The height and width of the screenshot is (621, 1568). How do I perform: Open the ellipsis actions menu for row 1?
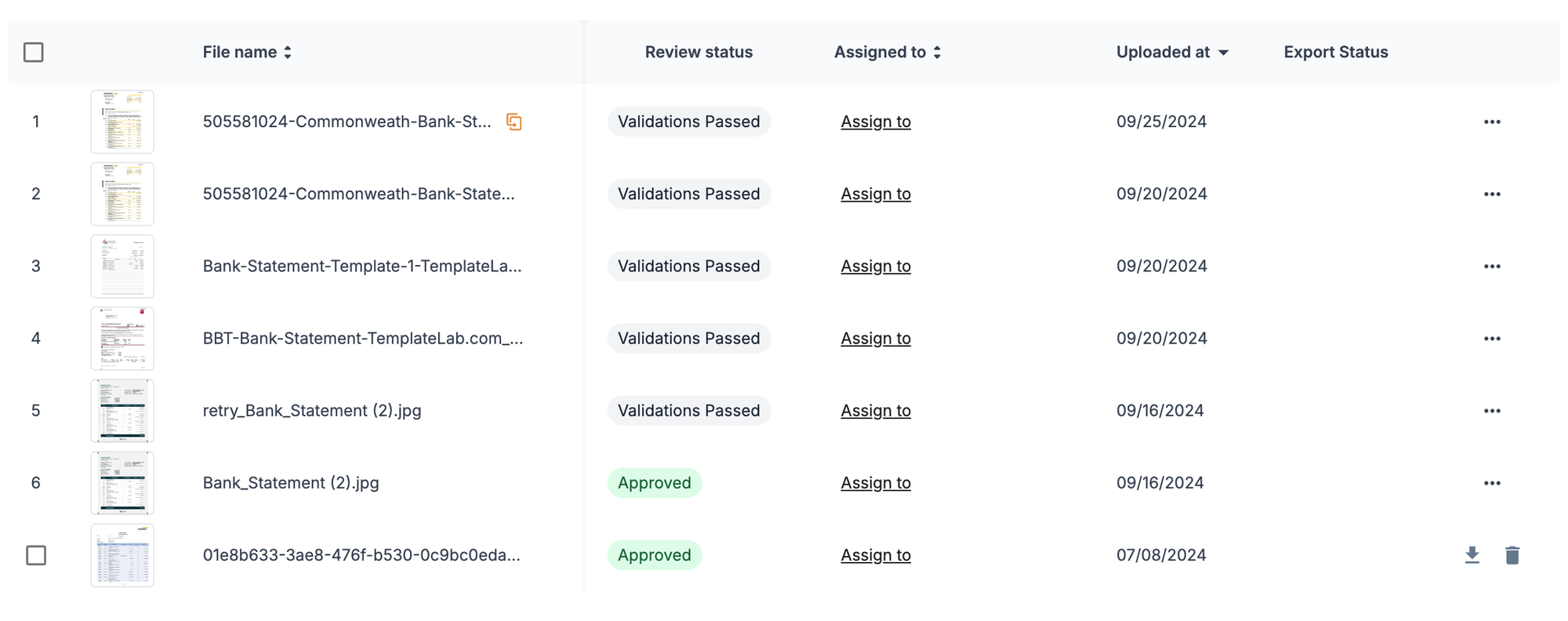coord(1494,122)
